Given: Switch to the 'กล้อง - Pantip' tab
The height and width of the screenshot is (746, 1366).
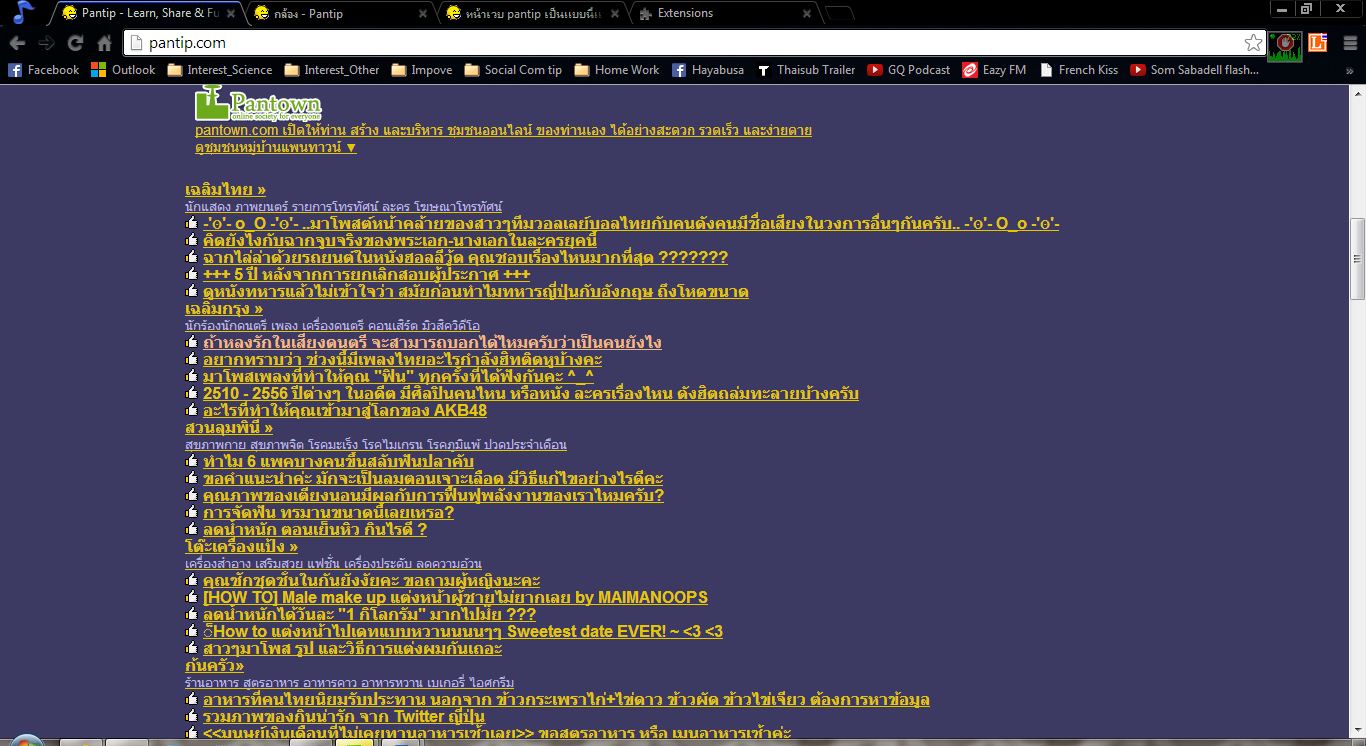Looking at the screenshot, I should pyautogui.click(x=340, y=13).
